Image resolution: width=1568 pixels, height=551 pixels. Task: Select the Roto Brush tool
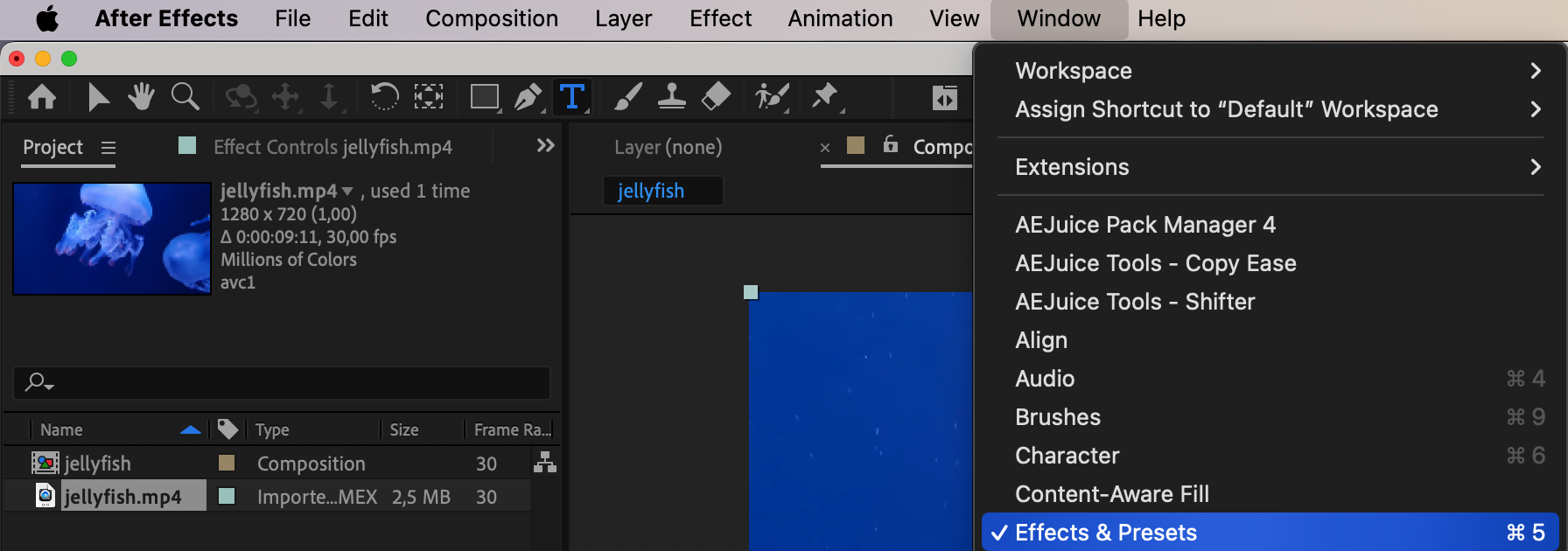pyautogui.click(x=772, y=96)
